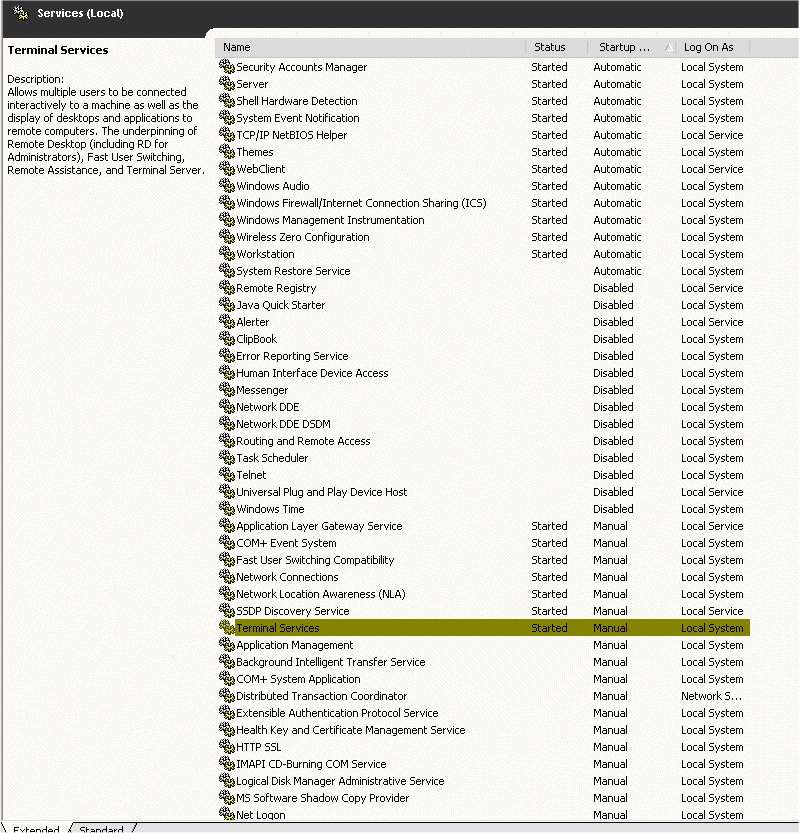Screen dimensions: 799x833
Task: Select the COM+ System Application name
Action: (299, 679)
